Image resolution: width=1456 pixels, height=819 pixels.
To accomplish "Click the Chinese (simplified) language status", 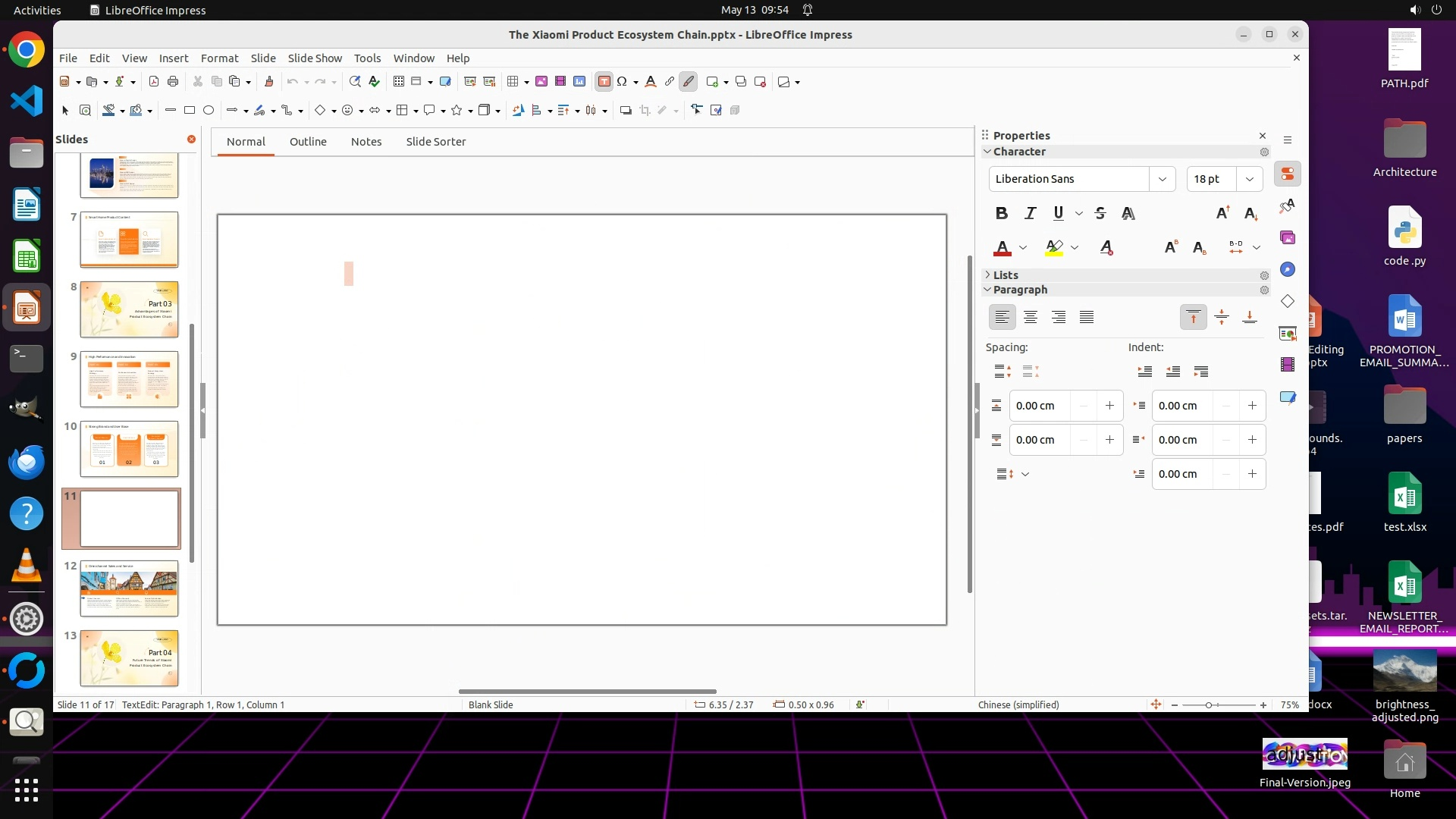I will tap(1018, 704).
